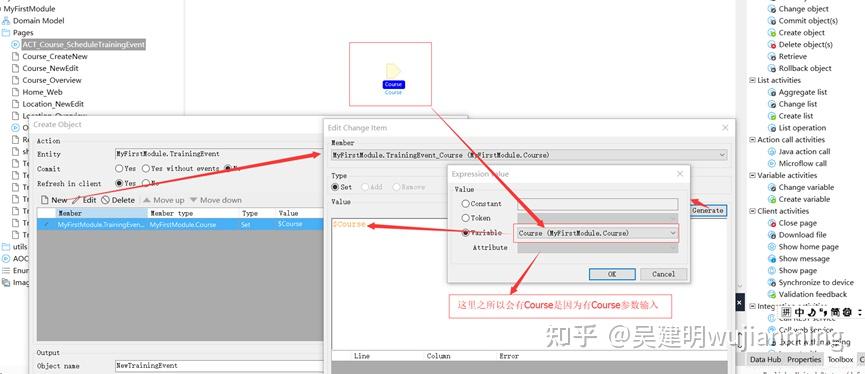Select Commit 'Yes' radio button
Screen dimensions: 865x374
119,169
